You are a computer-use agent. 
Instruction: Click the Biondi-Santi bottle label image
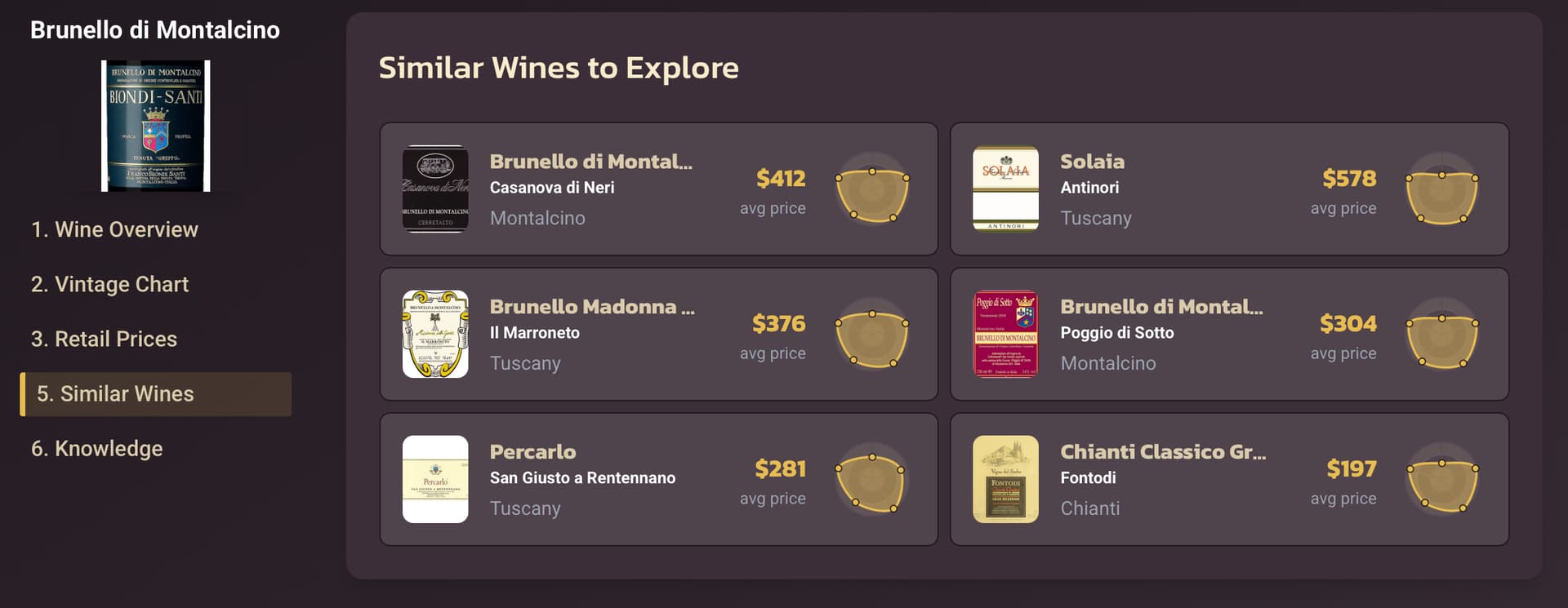coord(155,126)
